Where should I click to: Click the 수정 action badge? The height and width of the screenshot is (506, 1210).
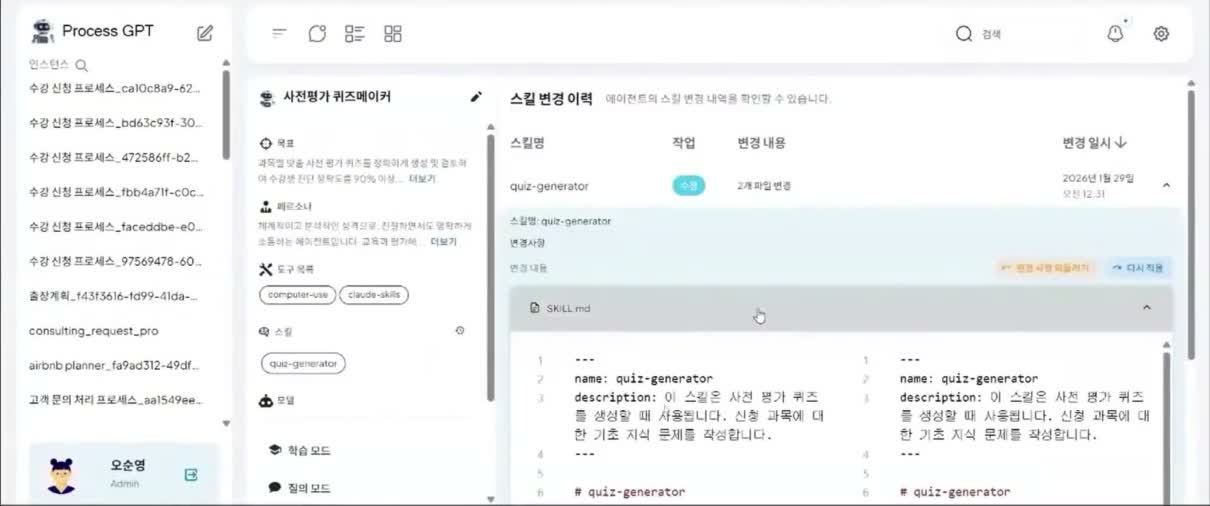click(688, 185)
